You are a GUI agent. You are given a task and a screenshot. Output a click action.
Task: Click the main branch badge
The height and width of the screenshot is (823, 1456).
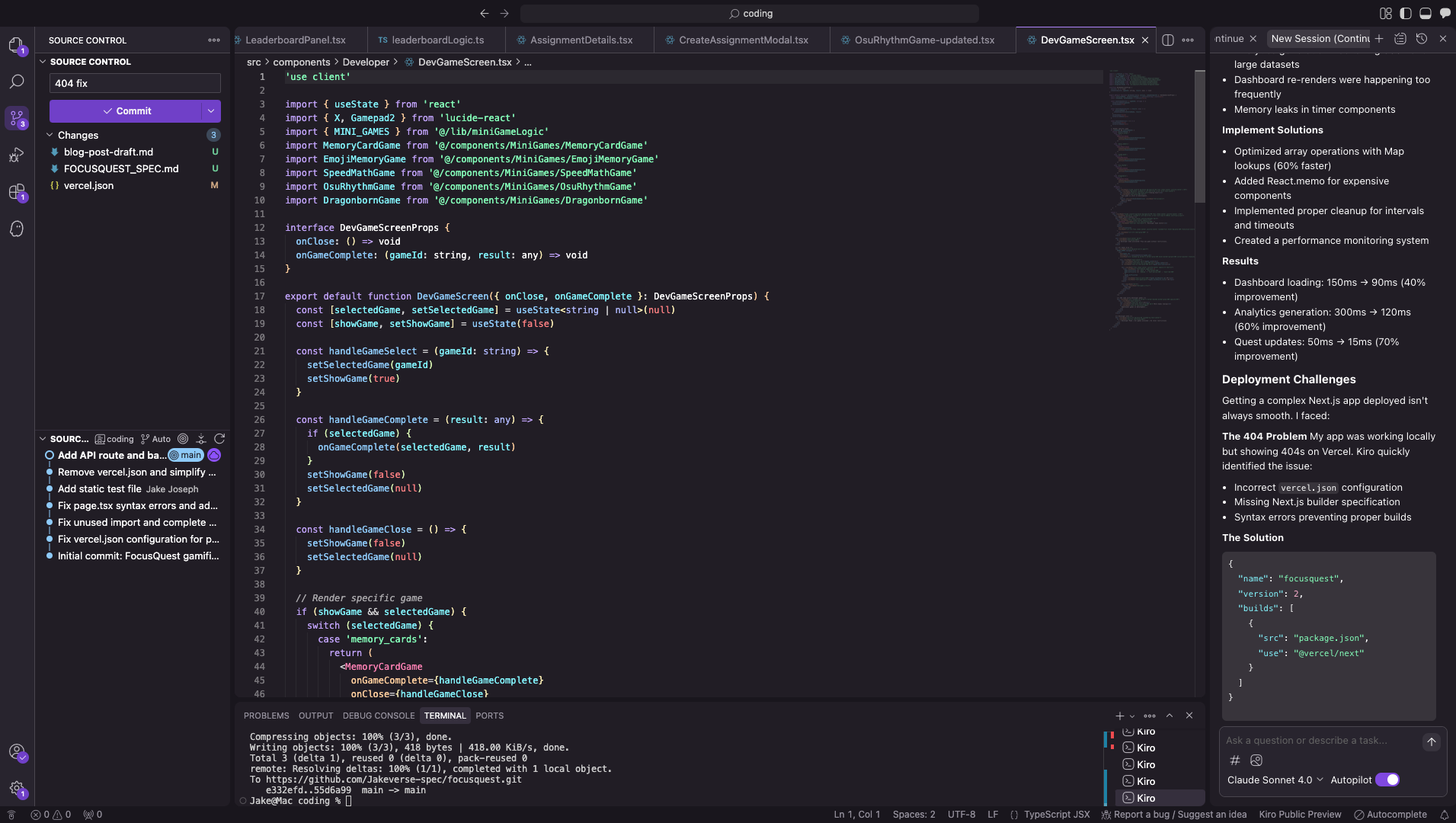click(x=186, y=456)
